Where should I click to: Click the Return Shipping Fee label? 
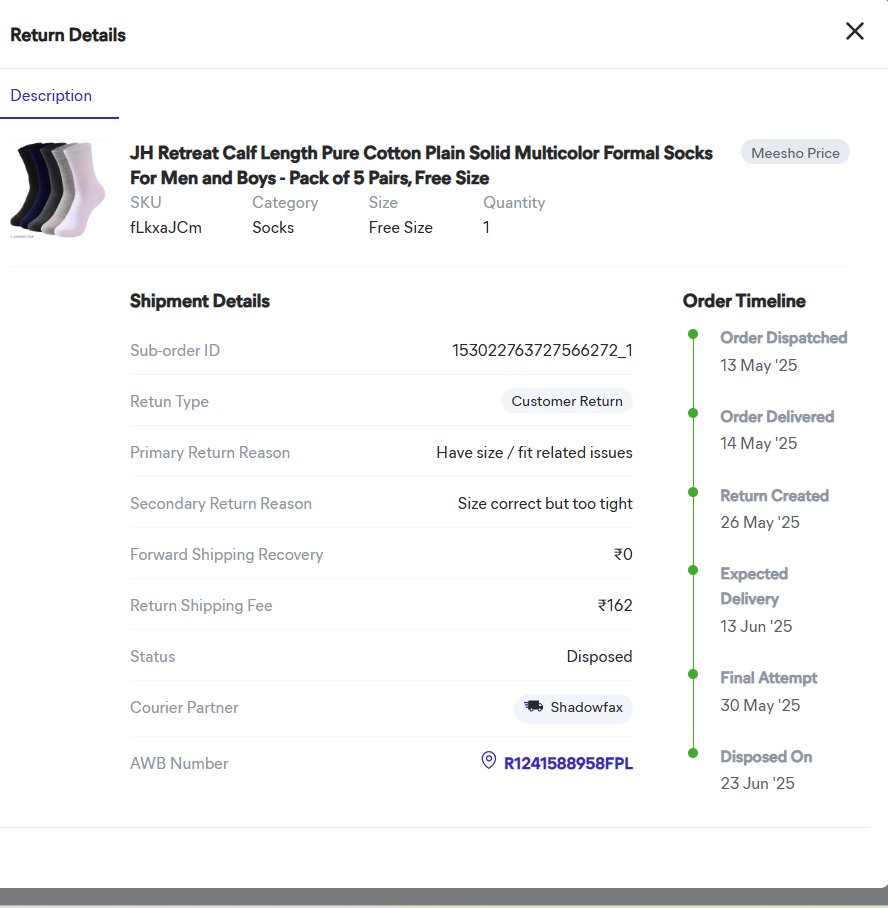click(201, 605)
